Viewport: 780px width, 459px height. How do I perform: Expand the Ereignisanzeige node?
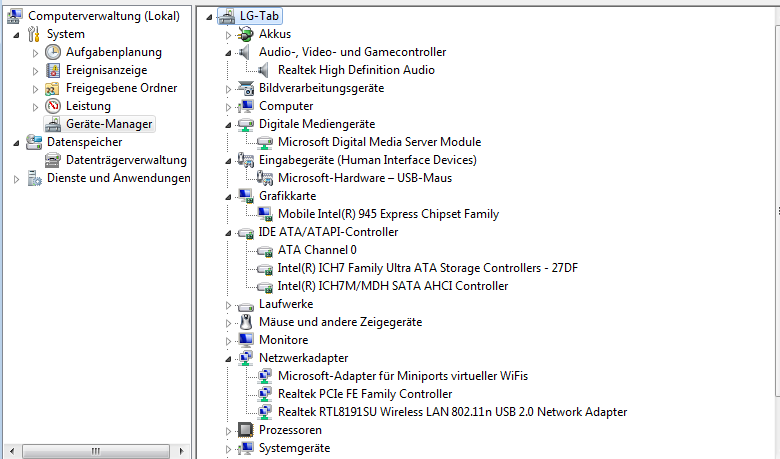[x=35, y=71]
